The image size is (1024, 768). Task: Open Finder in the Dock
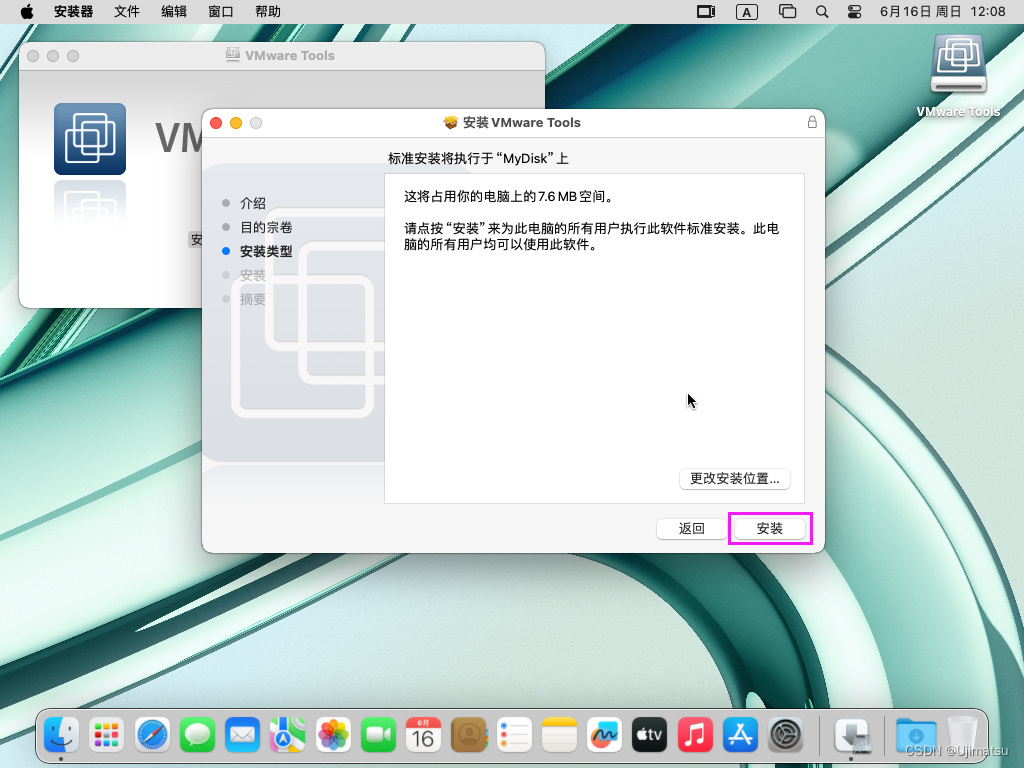pyautogui.click(x=61, y=735)
